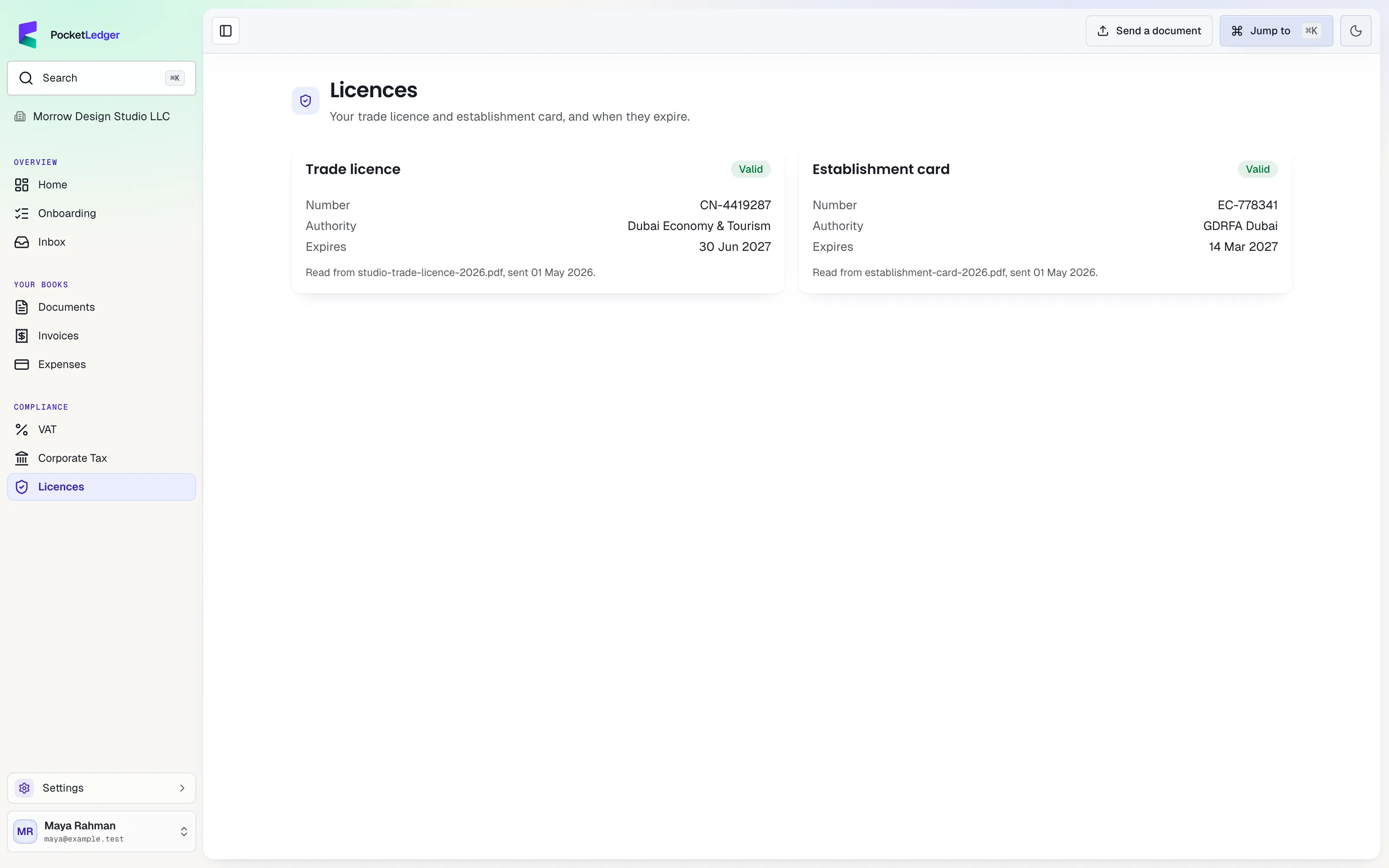The height and width of the screenshot is (868, 1389).
Task: Navigate to Documents
Action: pyautogui.click(x=102, y=307)
